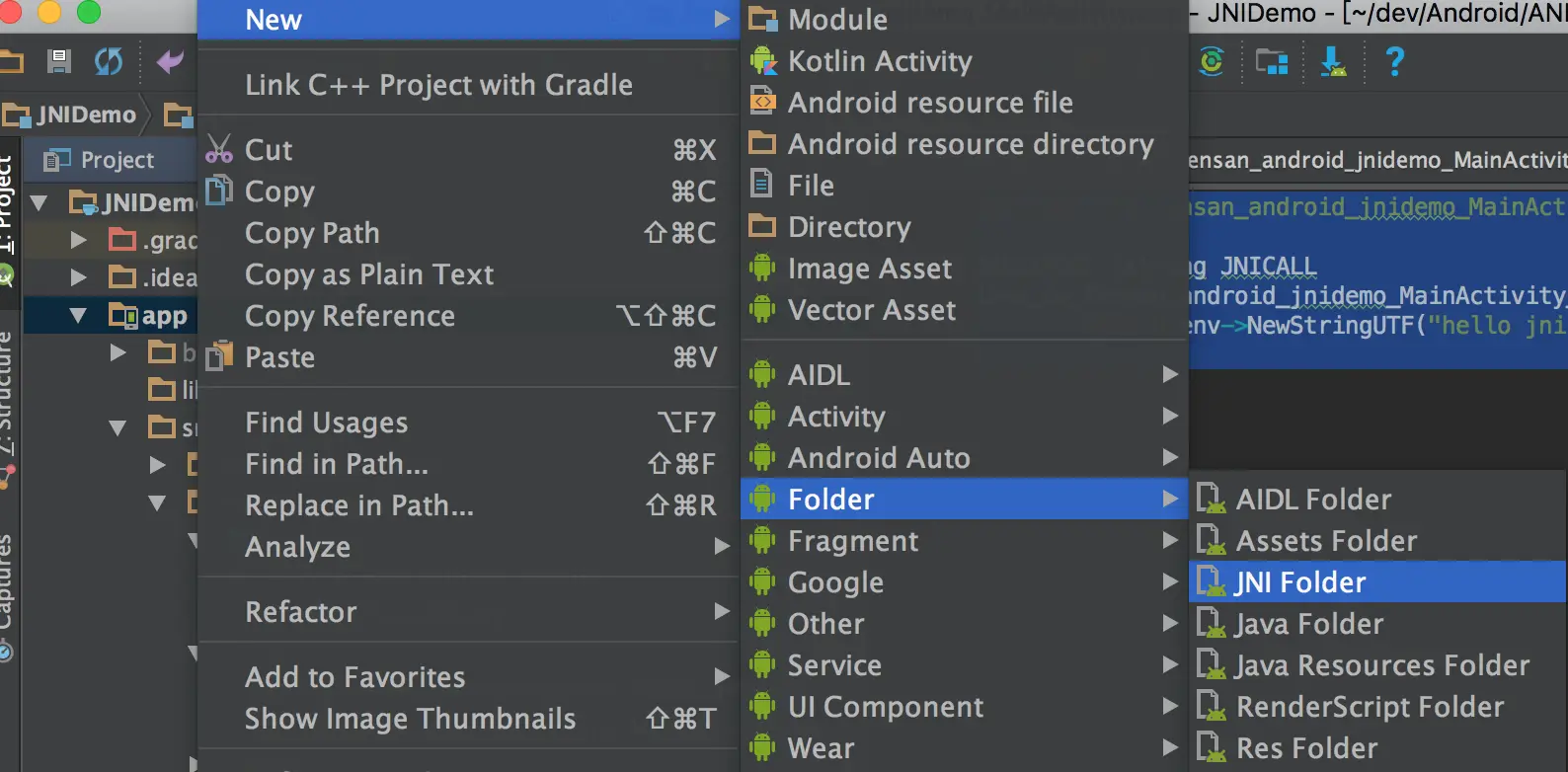
Task: Expand the .idea folder tree node
Action: click(x=78, y=277)
